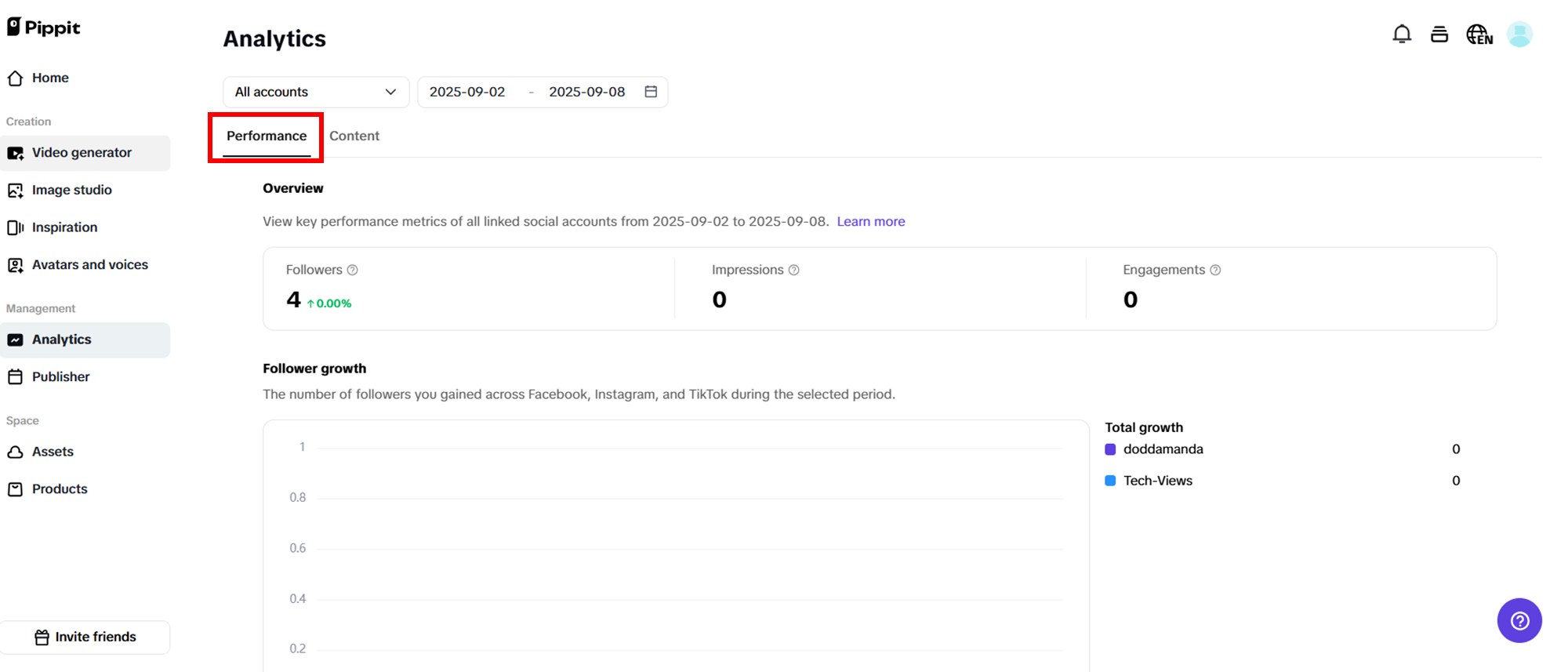The image size is (1568, 672).
Task: Click the Engagements info help icon
Action: tap(1215, 270)
